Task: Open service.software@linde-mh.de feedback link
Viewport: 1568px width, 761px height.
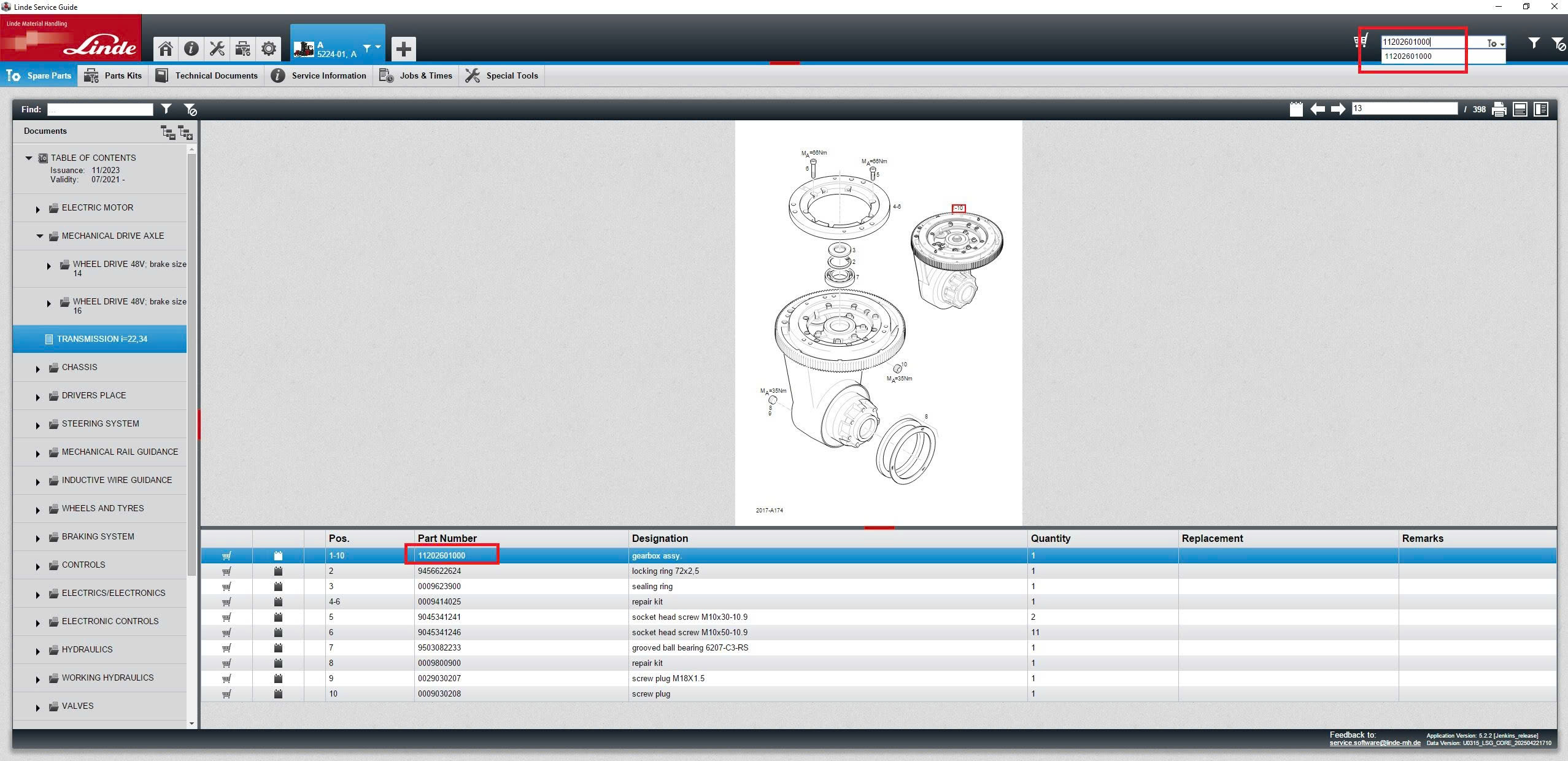Action: [x=1375, y=743]
